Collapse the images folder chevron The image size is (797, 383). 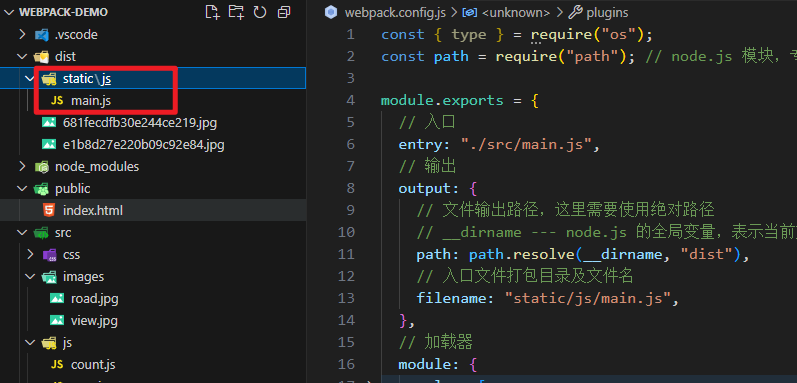30,276
